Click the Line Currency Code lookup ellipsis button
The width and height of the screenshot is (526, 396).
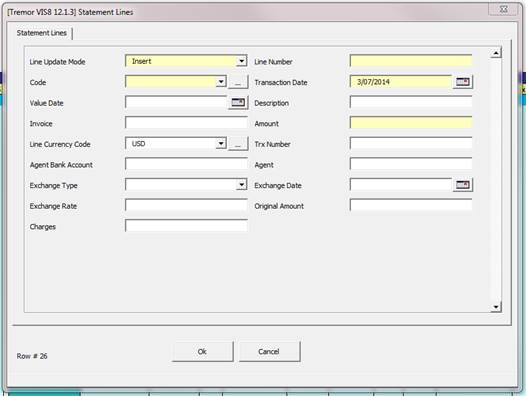[238, 144]
